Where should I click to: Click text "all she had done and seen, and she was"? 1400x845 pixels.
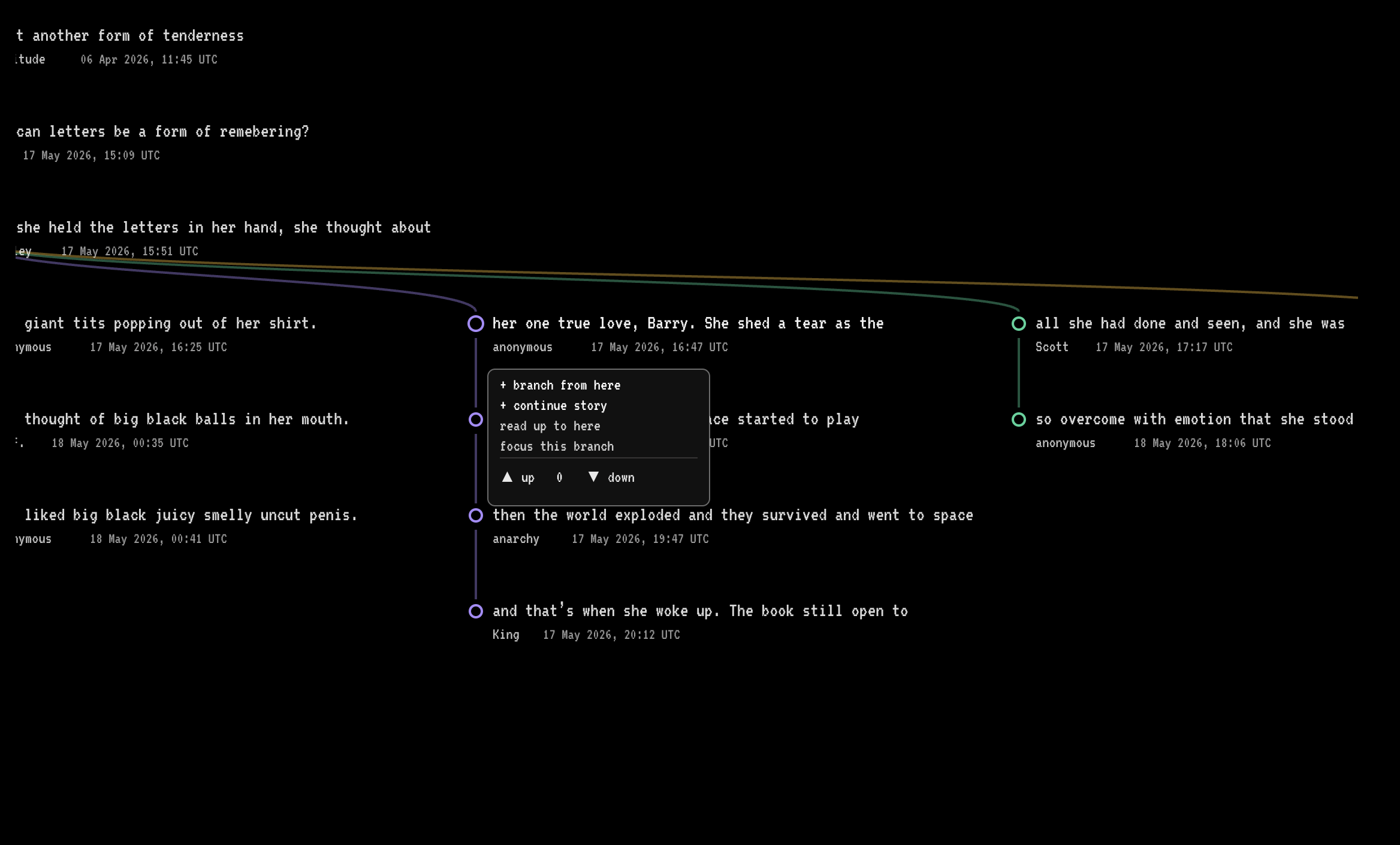click(x=1190, y=324)
